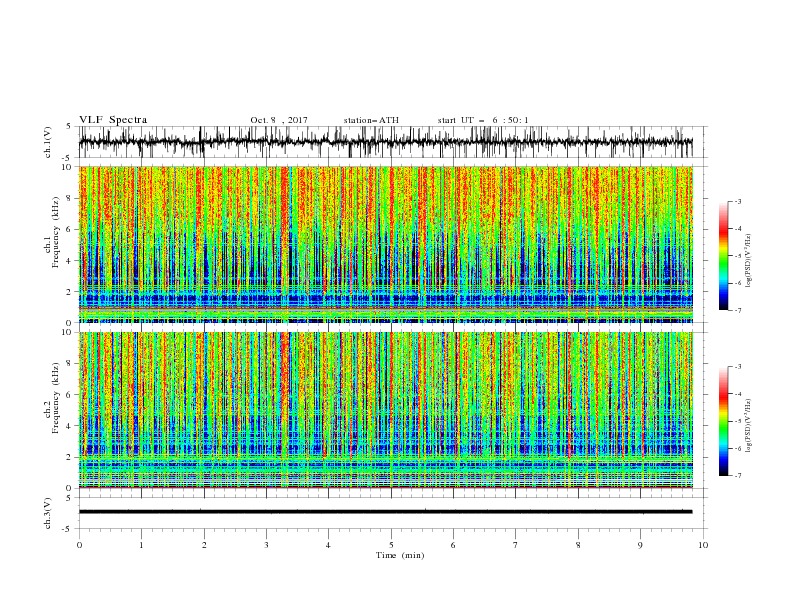Click the ch.1 spectrogram color bar
This screenshot has width=792, height=612.
(723, 256)
